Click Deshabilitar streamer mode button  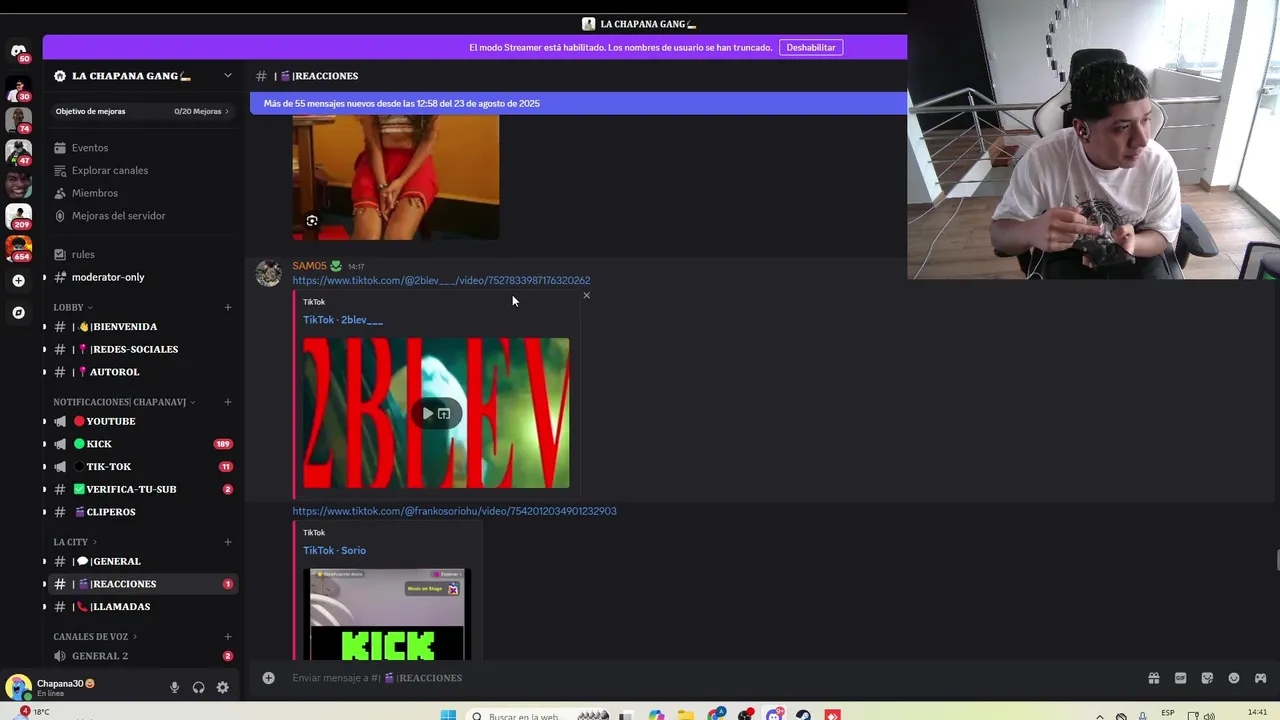810,47
